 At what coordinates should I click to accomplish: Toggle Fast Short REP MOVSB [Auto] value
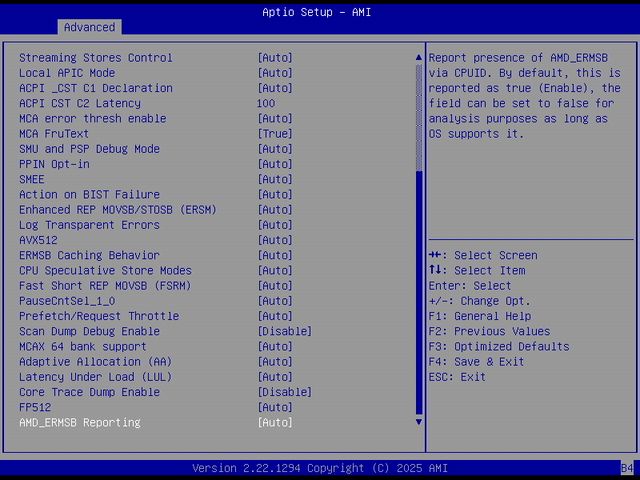275,286
